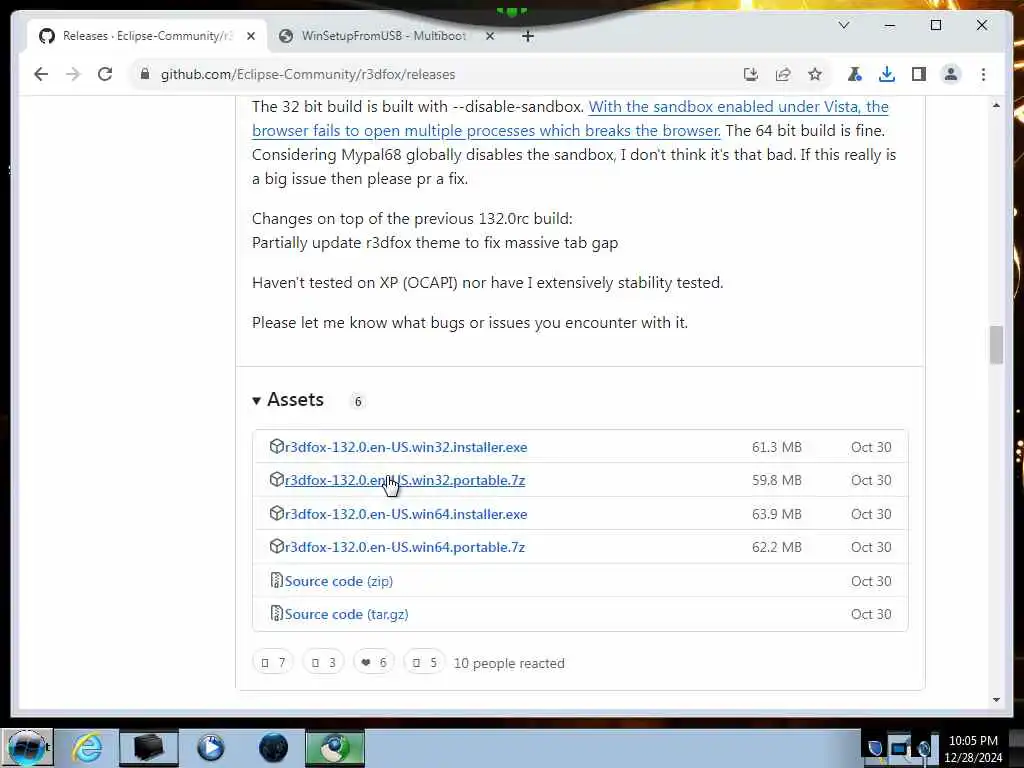
Task: Click the shield icon in system tray
Action: [x=875, y=748]
